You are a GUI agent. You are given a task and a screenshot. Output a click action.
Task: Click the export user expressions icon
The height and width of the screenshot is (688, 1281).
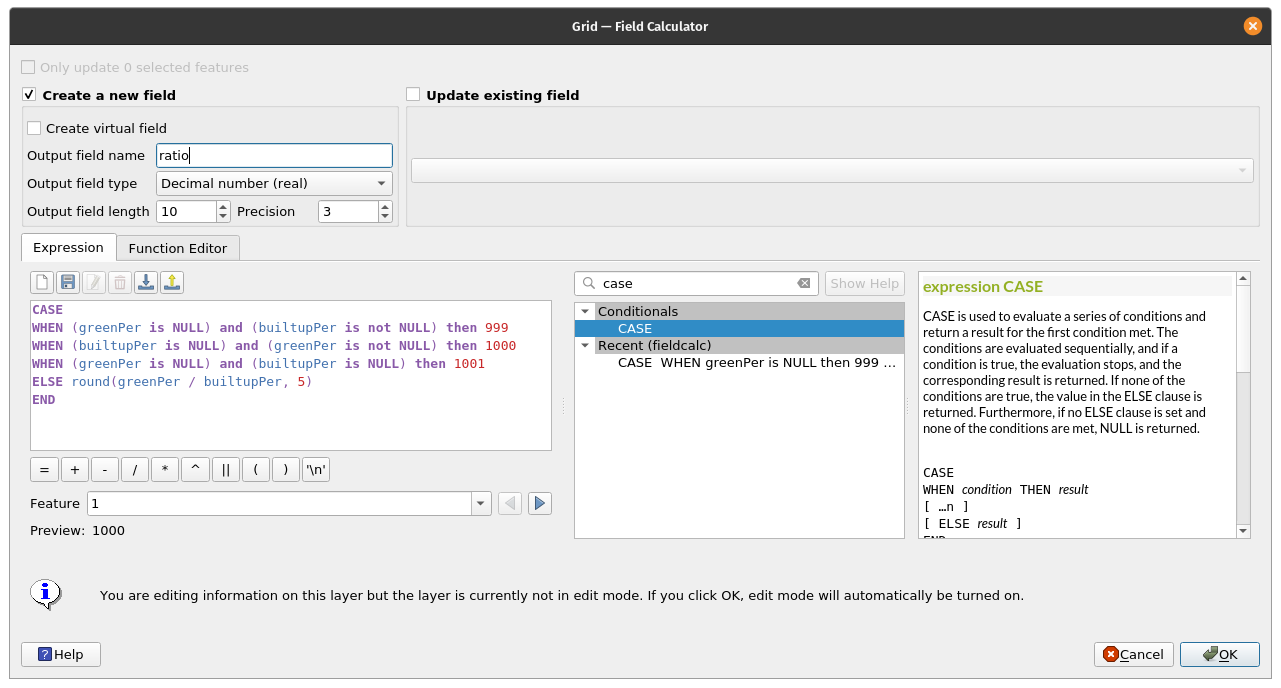tap(172, 283)
